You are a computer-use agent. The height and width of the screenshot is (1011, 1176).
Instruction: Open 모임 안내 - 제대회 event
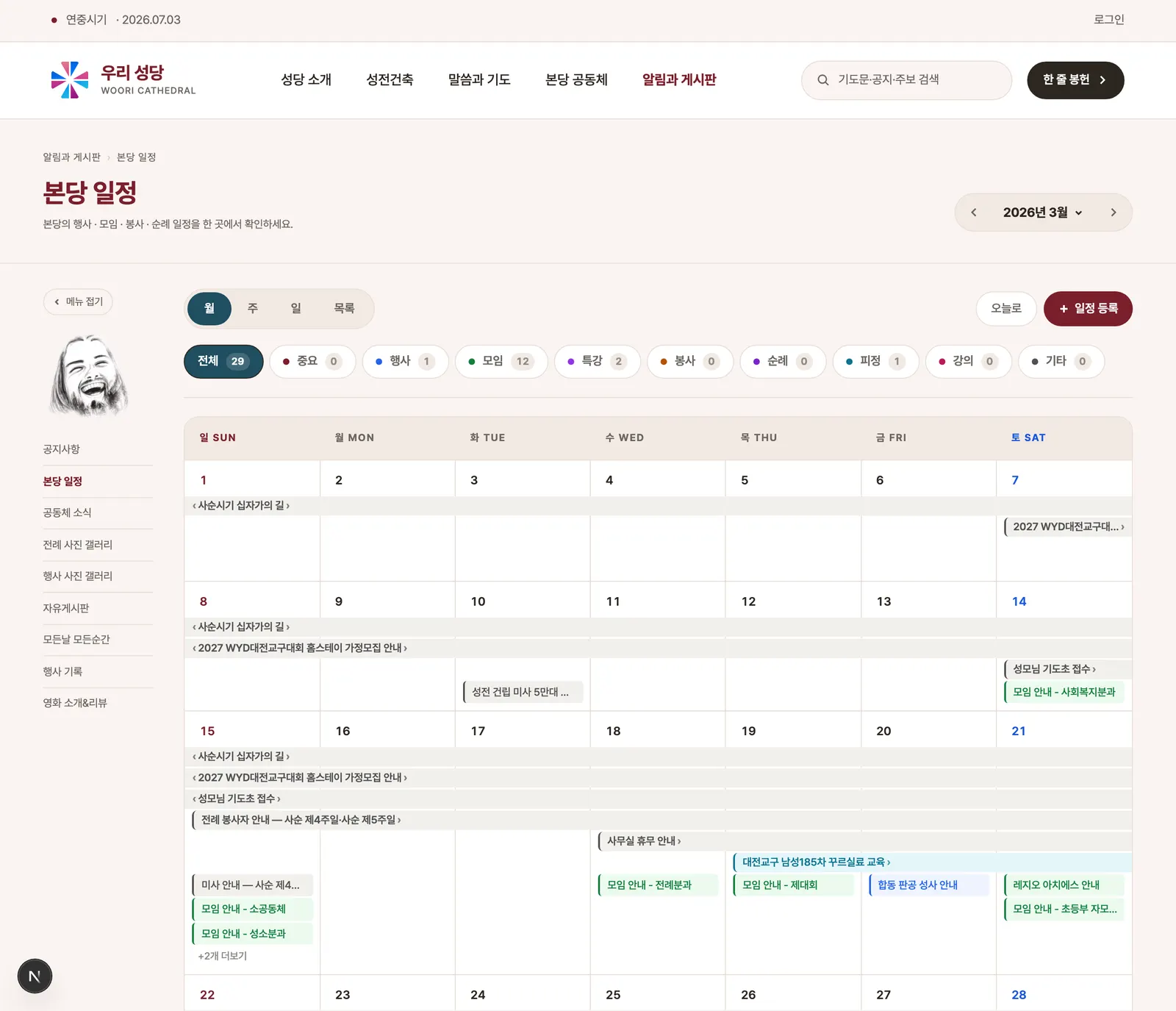click(794, 885)
